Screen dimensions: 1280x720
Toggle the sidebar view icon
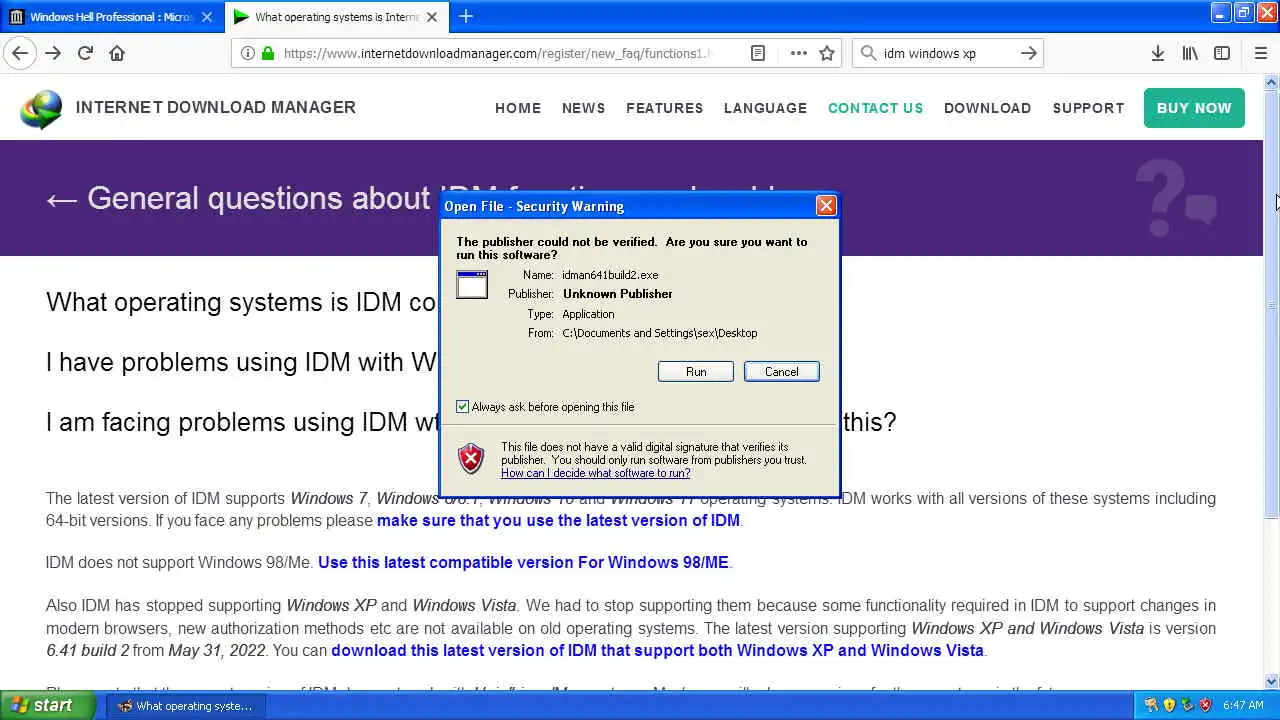1222,53
